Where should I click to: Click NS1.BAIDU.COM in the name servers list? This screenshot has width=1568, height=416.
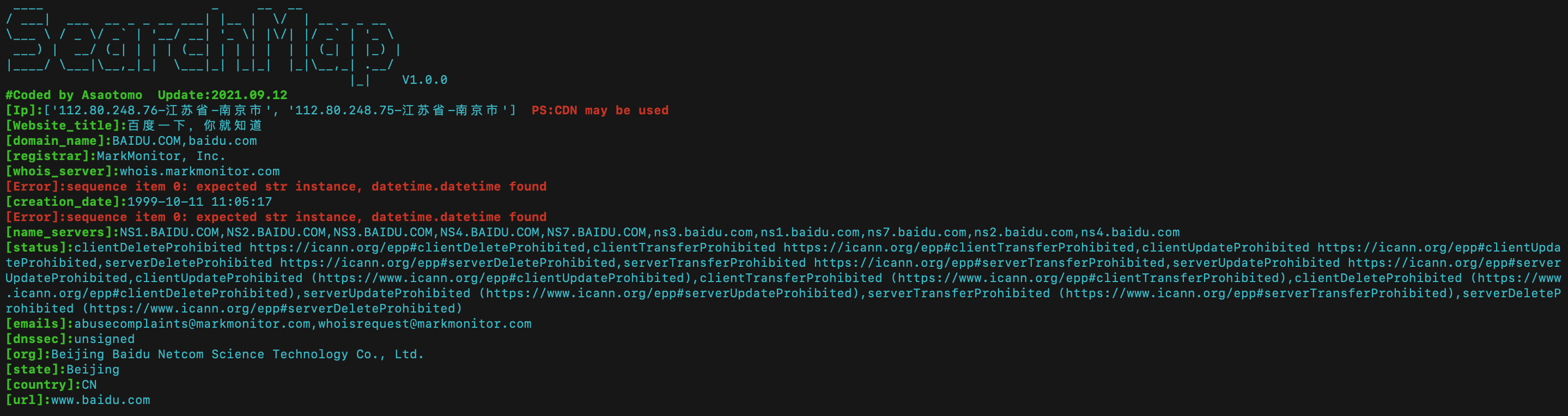(x=169, y=232)
